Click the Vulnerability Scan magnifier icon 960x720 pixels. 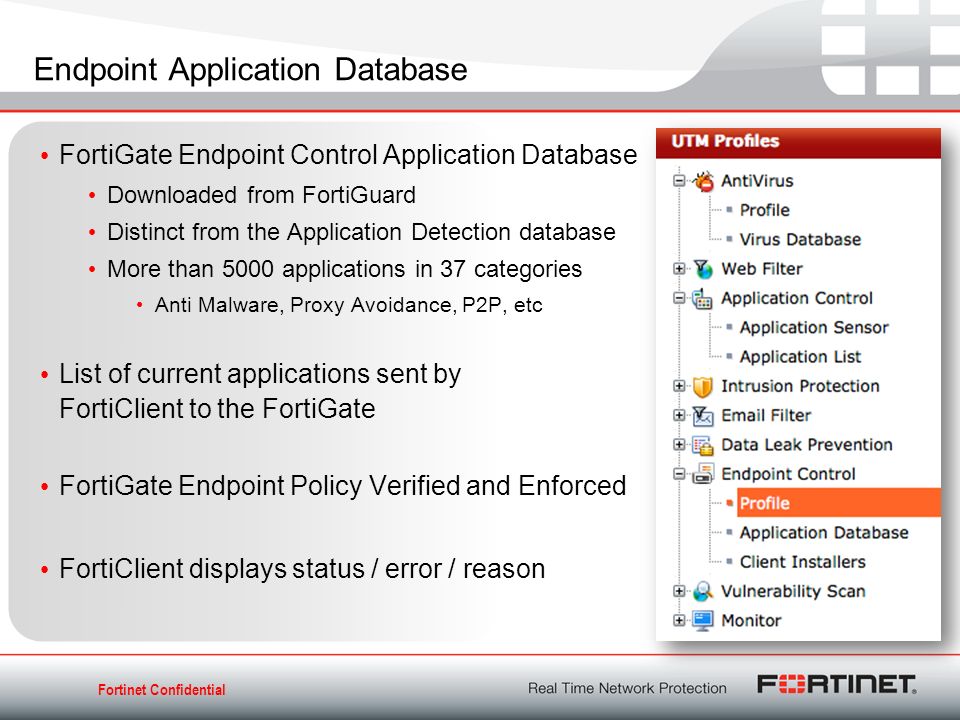pos(703,591)
